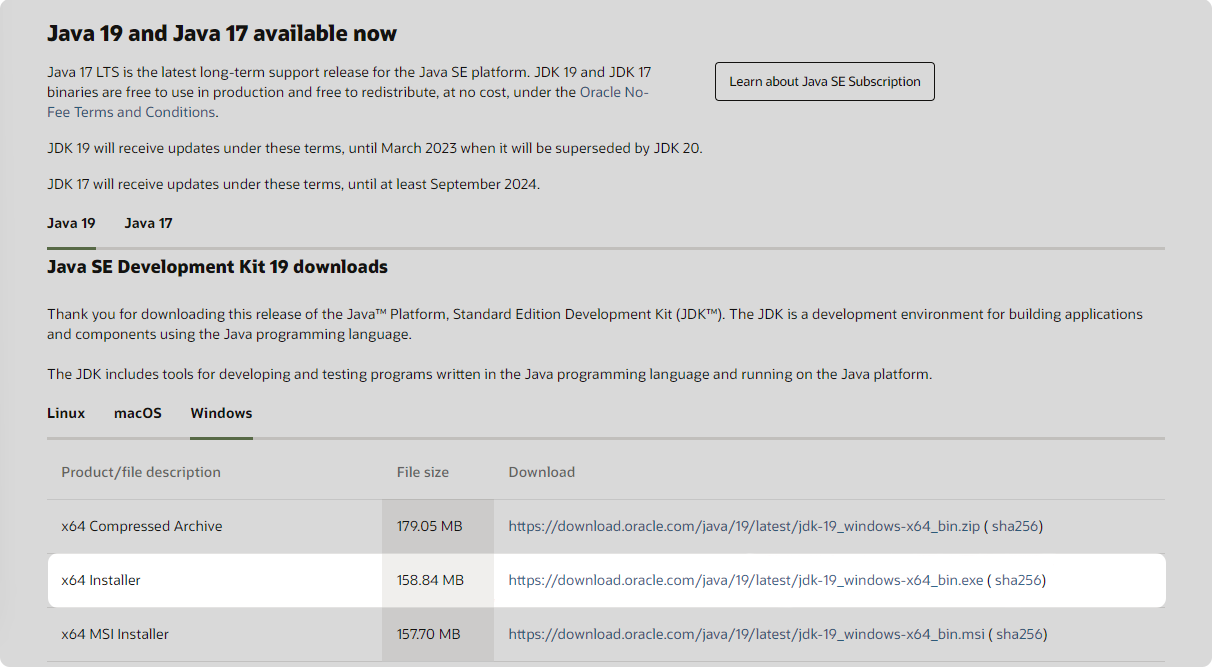Select the macOS platform tab
This screenshot has height=667, width=1212.
138,413
